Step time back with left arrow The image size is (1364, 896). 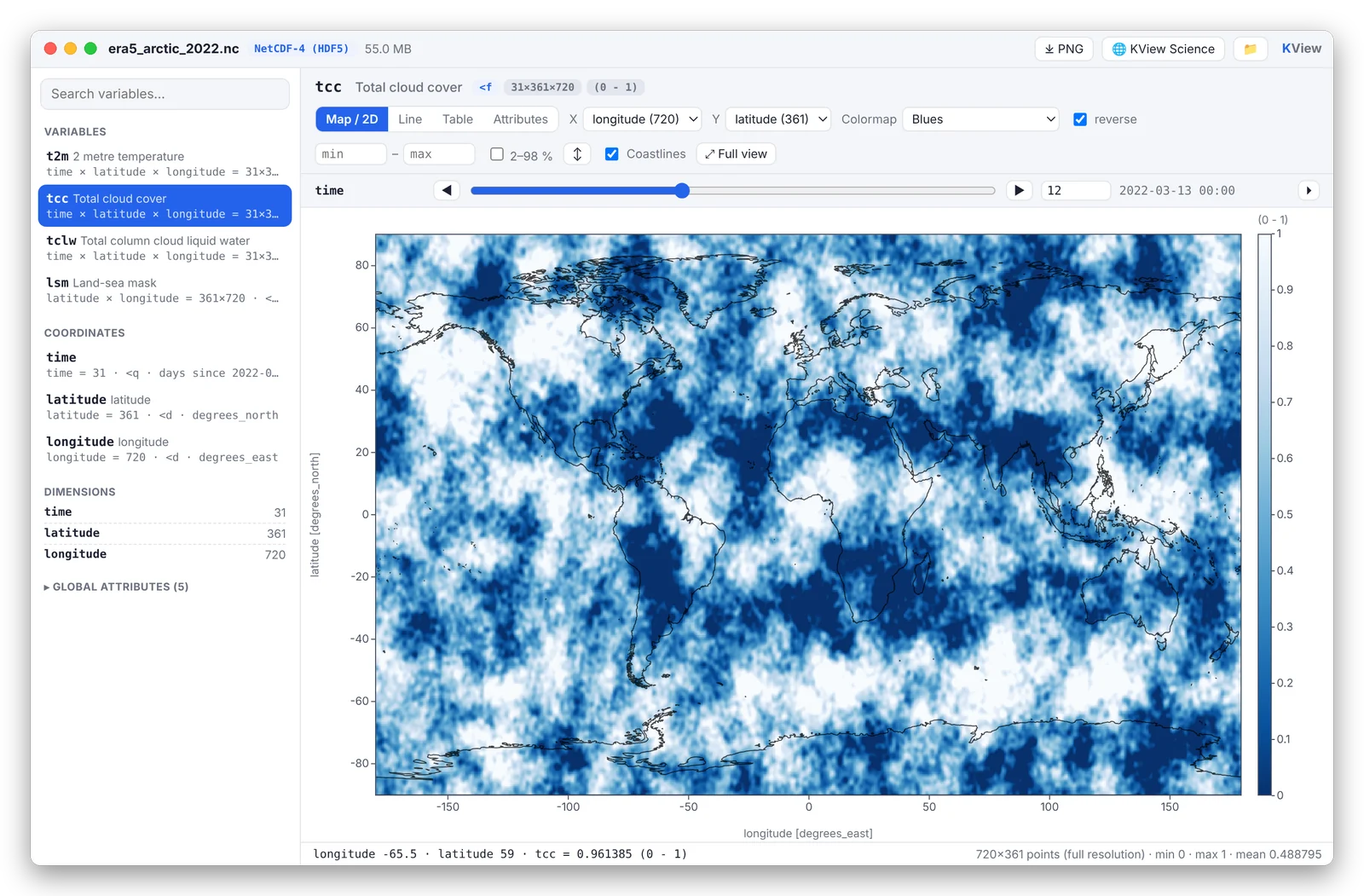point(447,190)
